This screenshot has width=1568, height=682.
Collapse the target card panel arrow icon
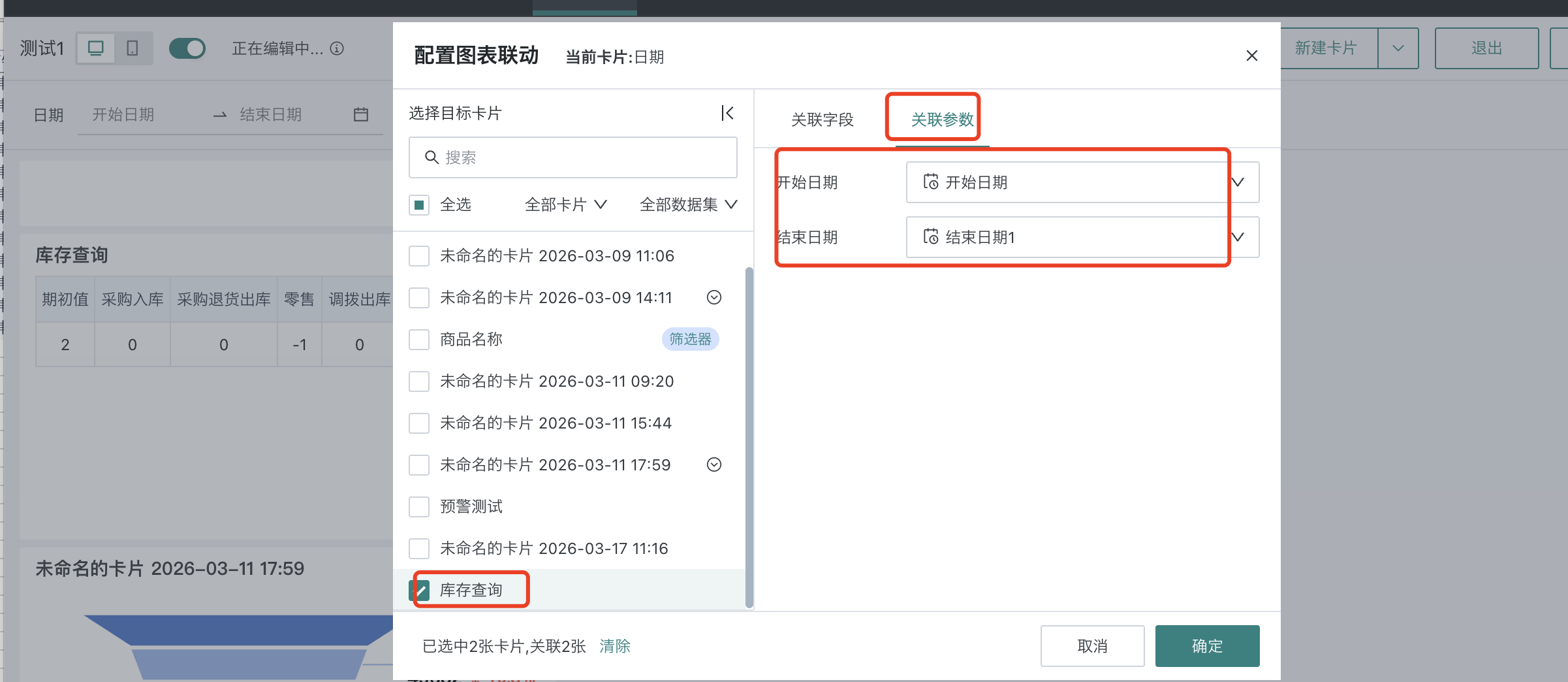tap(727, 113)
